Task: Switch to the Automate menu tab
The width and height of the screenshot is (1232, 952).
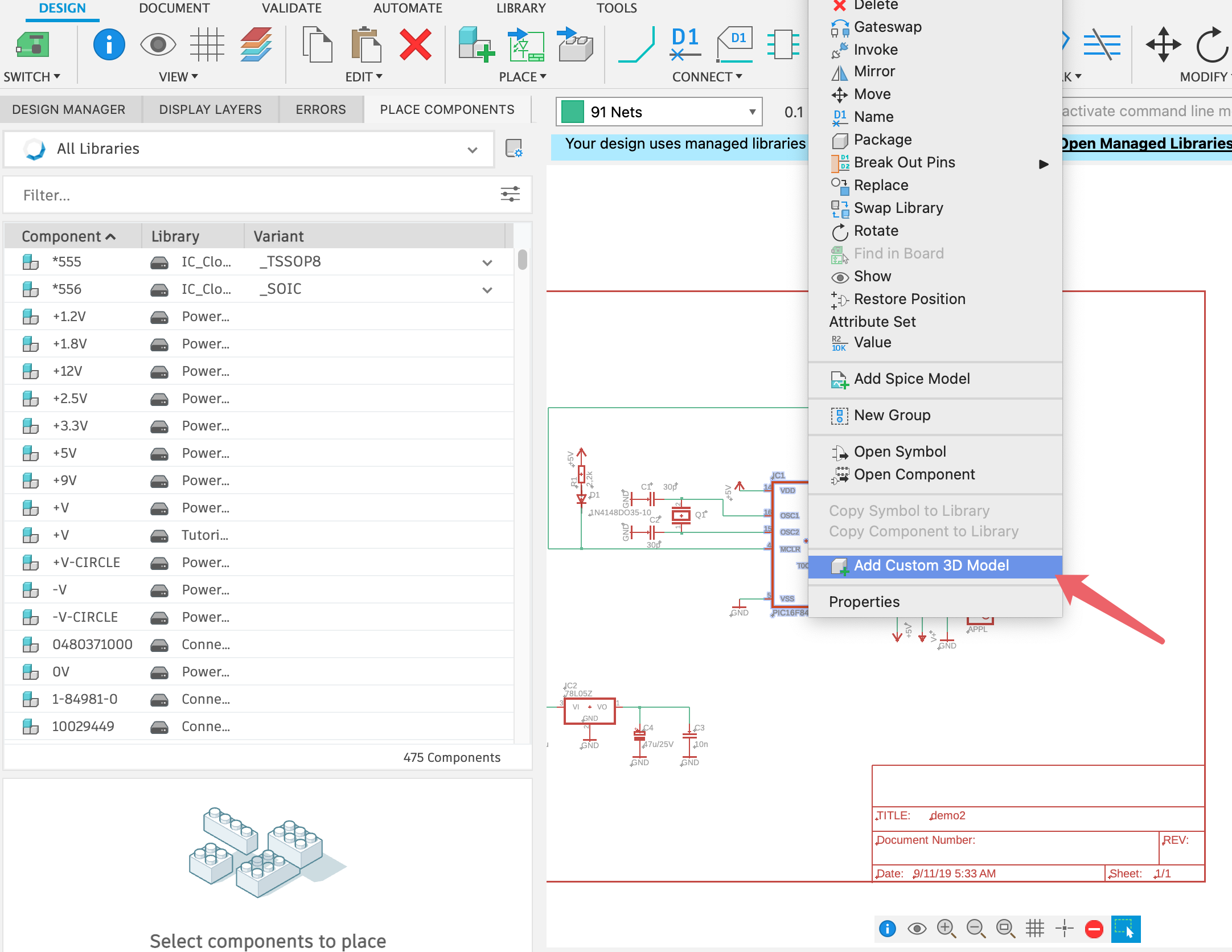Action: (408, 8)
